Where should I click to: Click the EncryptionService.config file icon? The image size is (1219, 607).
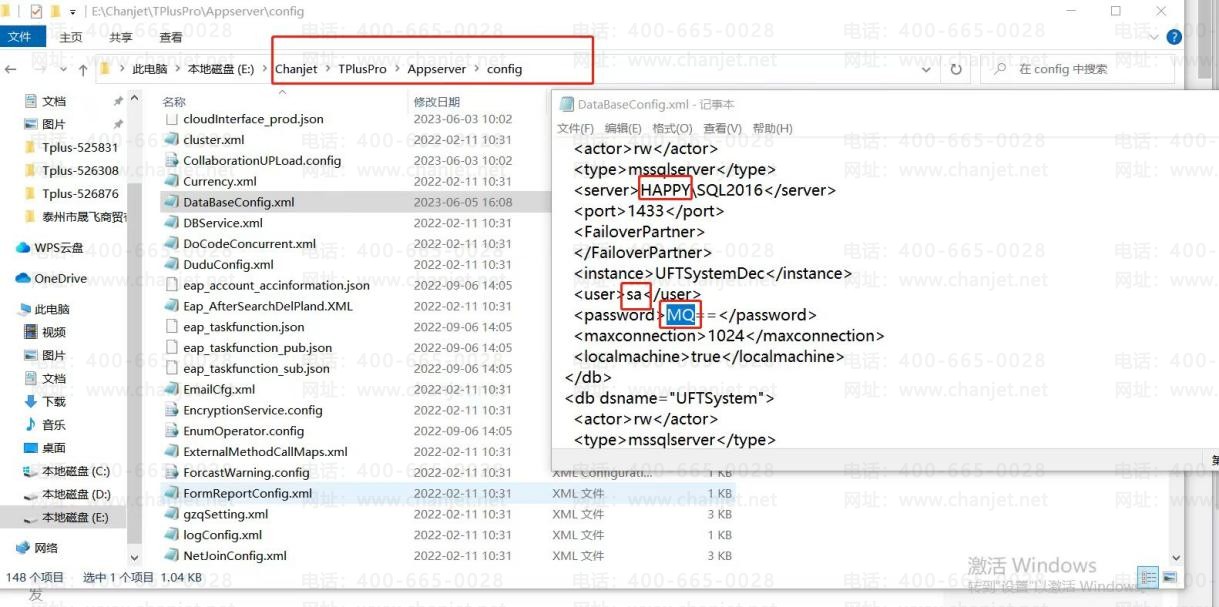[170, 410]
